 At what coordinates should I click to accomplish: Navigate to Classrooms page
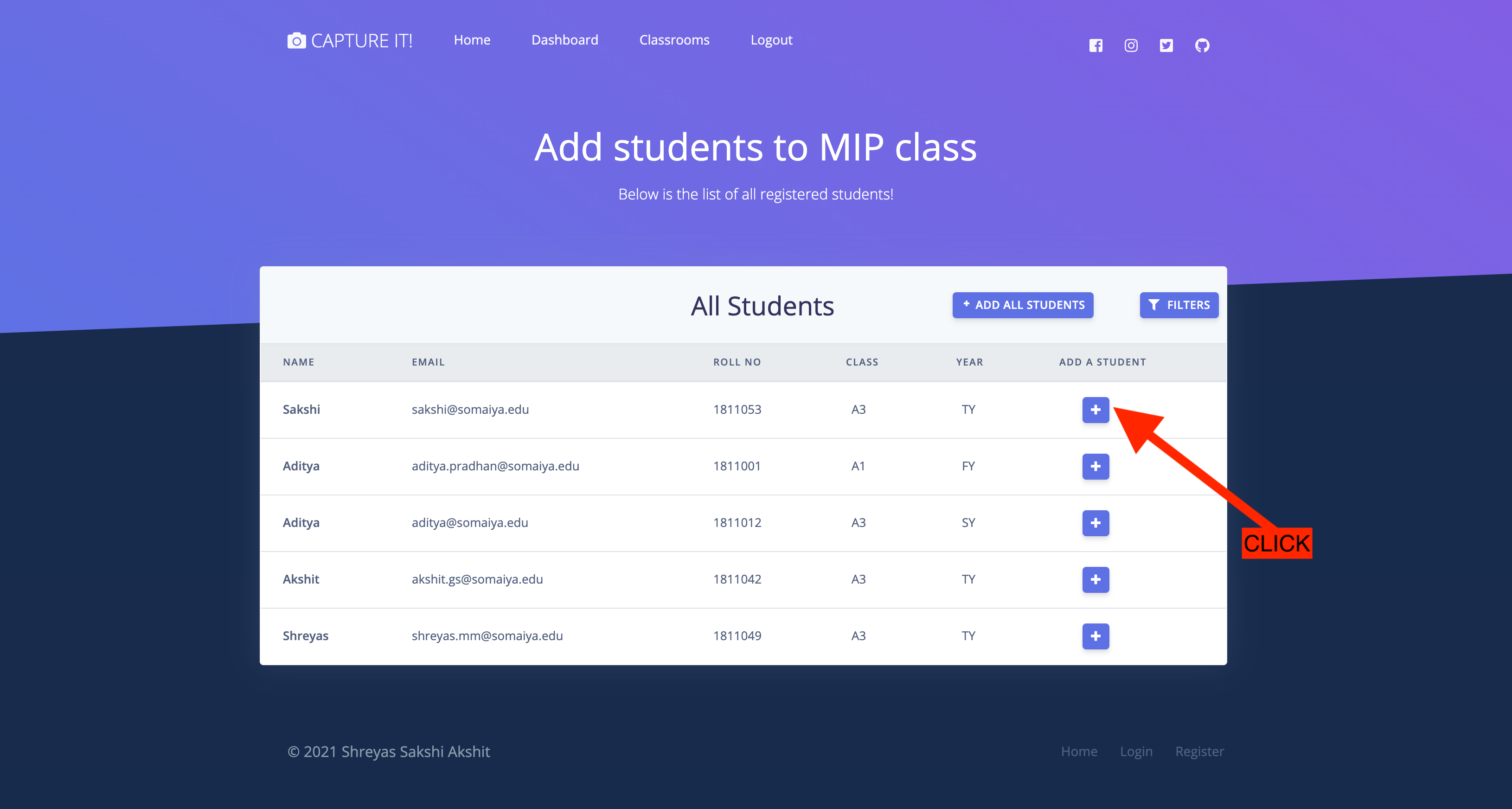click(674, 40)
